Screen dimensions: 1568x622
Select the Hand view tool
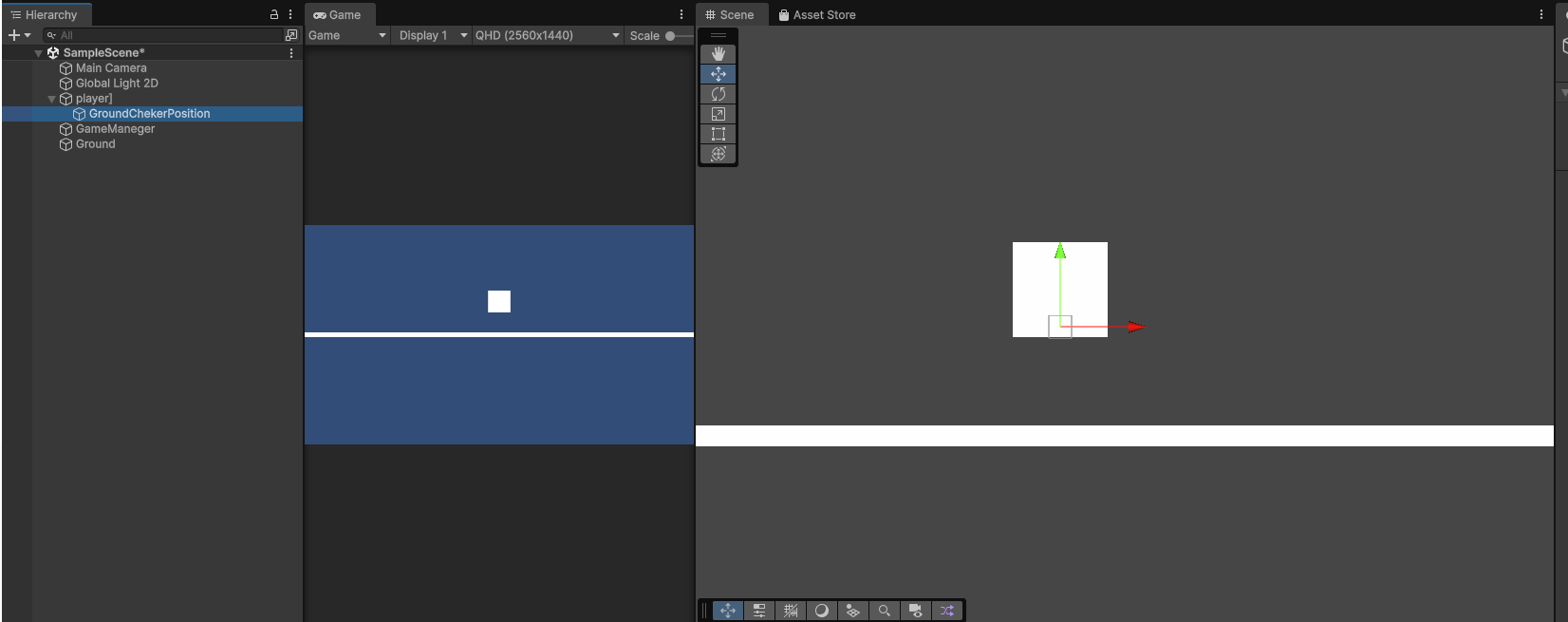[x=719, y=54]
